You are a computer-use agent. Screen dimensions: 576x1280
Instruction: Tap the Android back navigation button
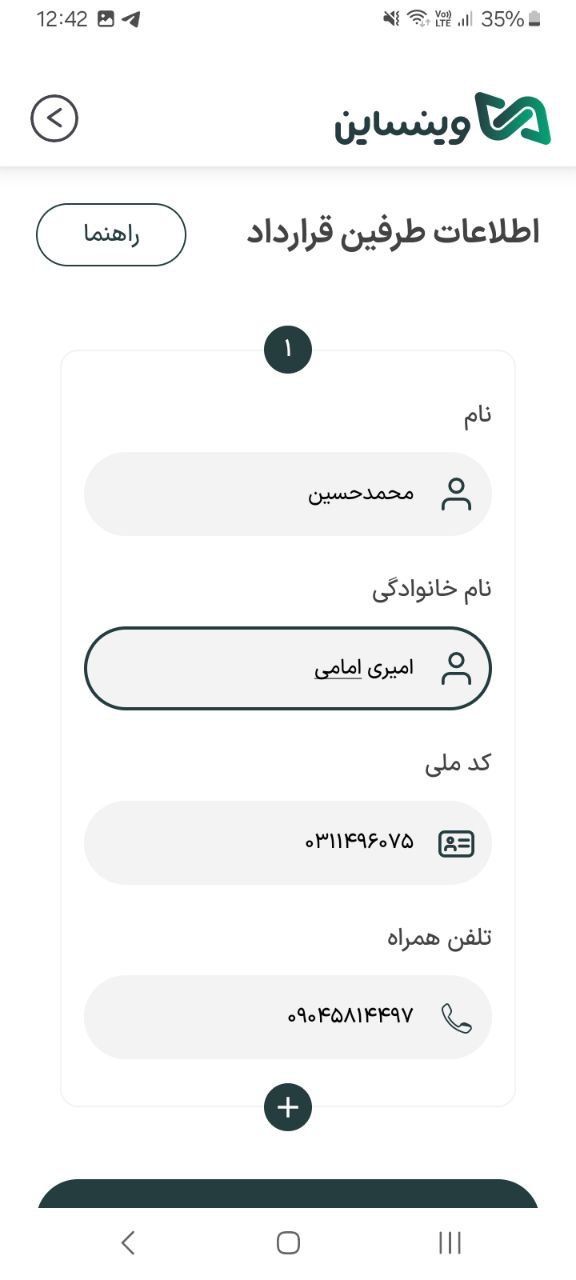127,1243
